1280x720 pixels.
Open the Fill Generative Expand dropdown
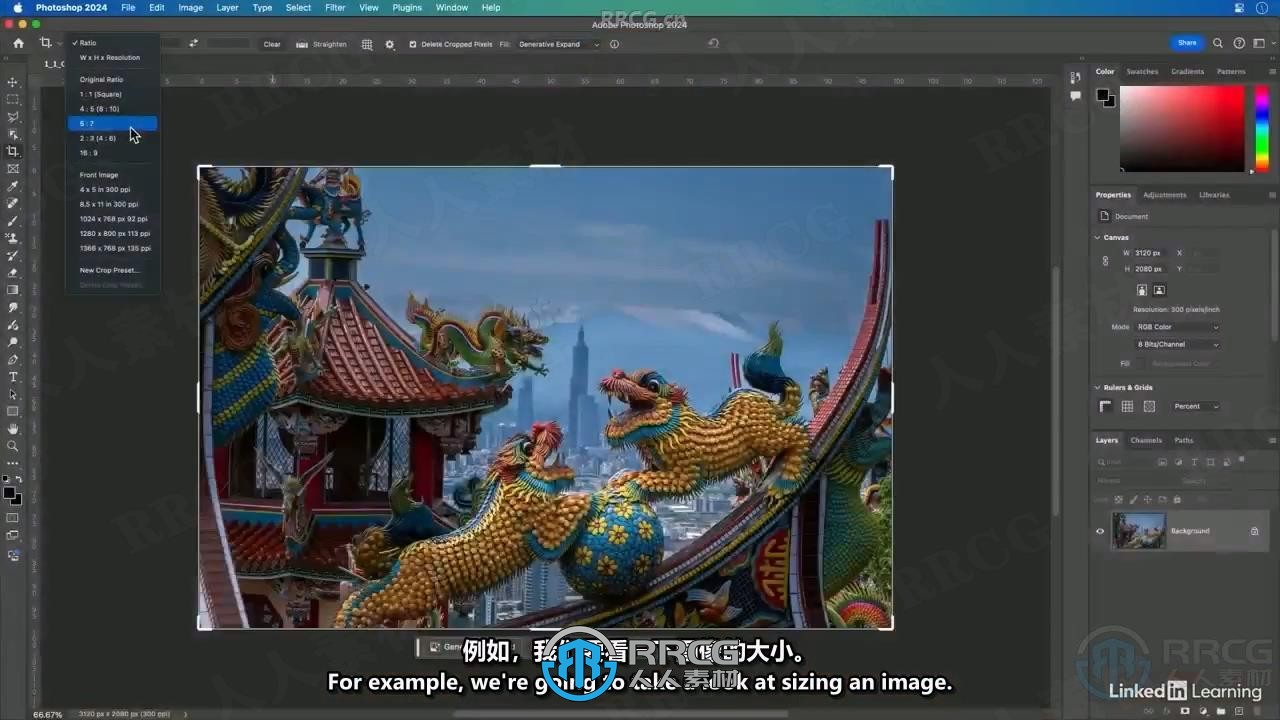tap(558, 44)
